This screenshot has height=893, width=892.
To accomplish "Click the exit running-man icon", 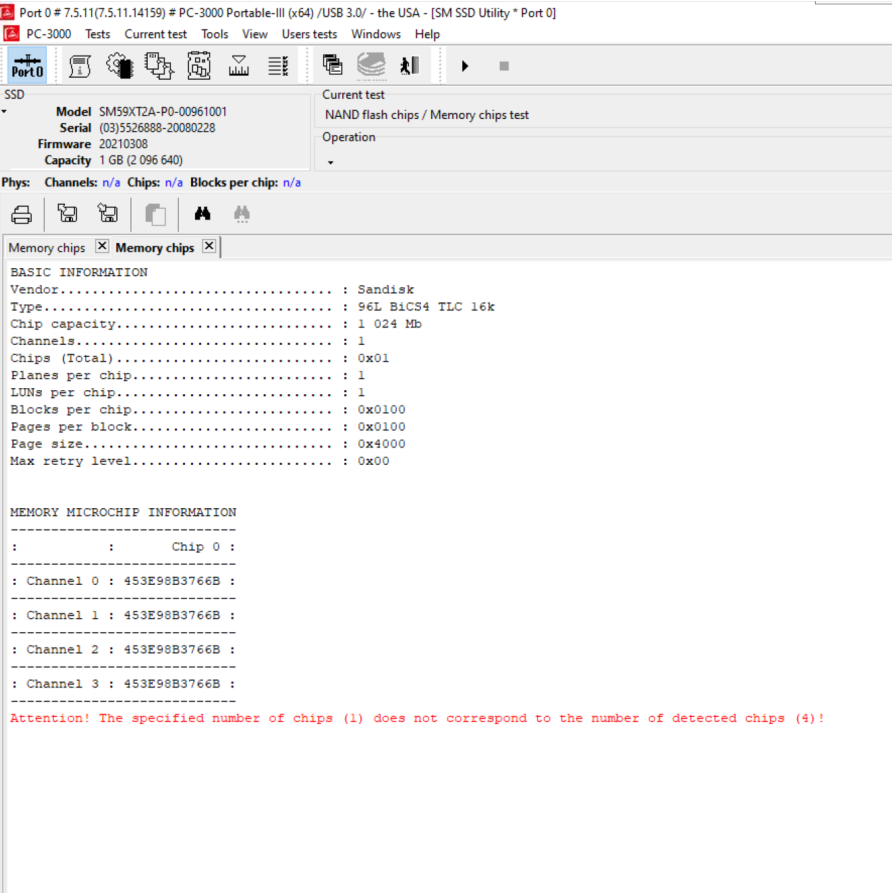I will coord(410,65).
